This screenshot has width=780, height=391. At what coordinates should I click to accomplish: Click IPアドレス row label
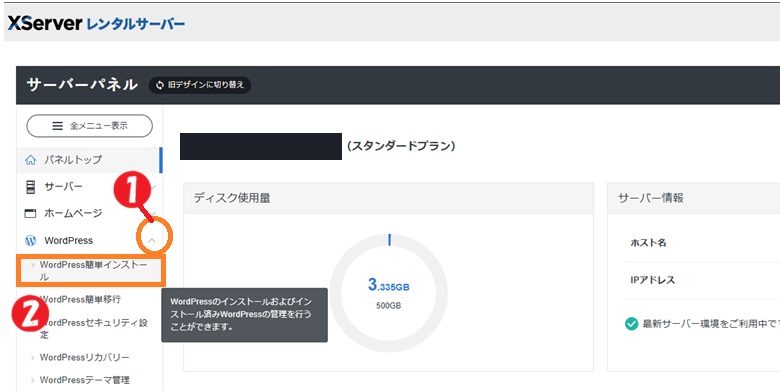pos(653,280)
